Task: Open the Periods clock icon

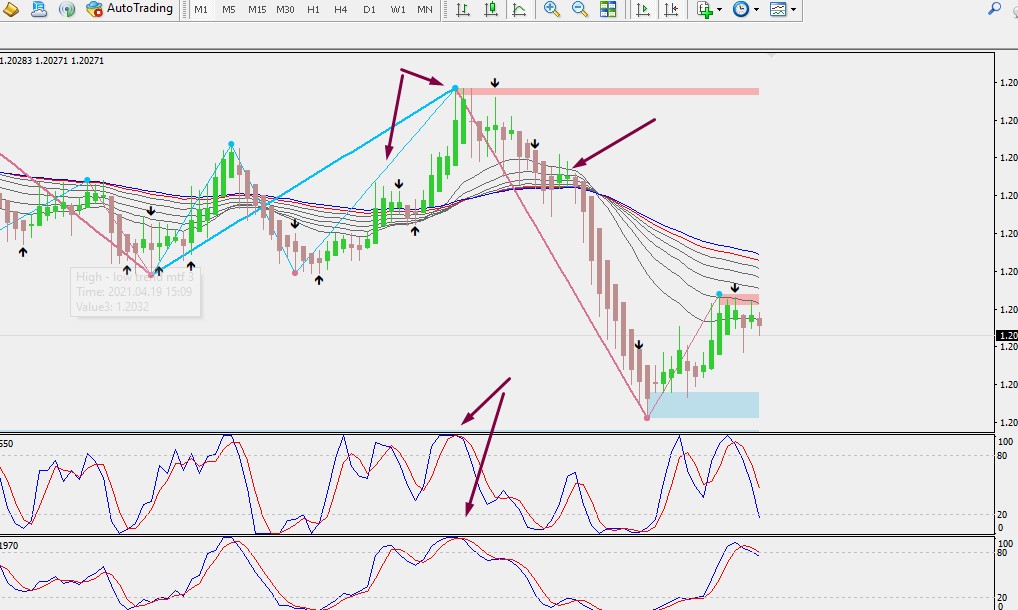Action: [741, 9]
